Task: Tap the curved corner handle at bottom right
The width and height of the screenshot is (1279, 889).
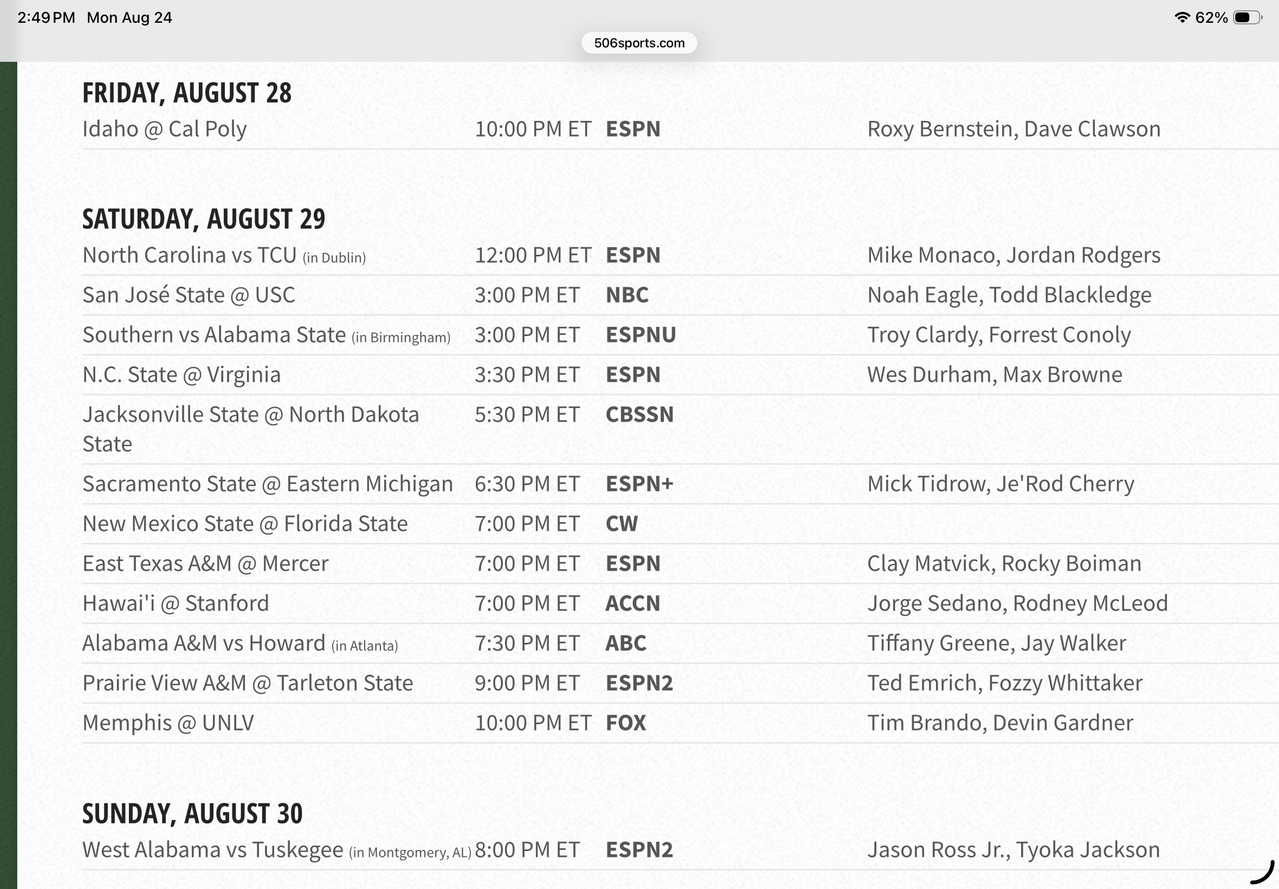Action: pyautogui.click(x=1264, y=872)
